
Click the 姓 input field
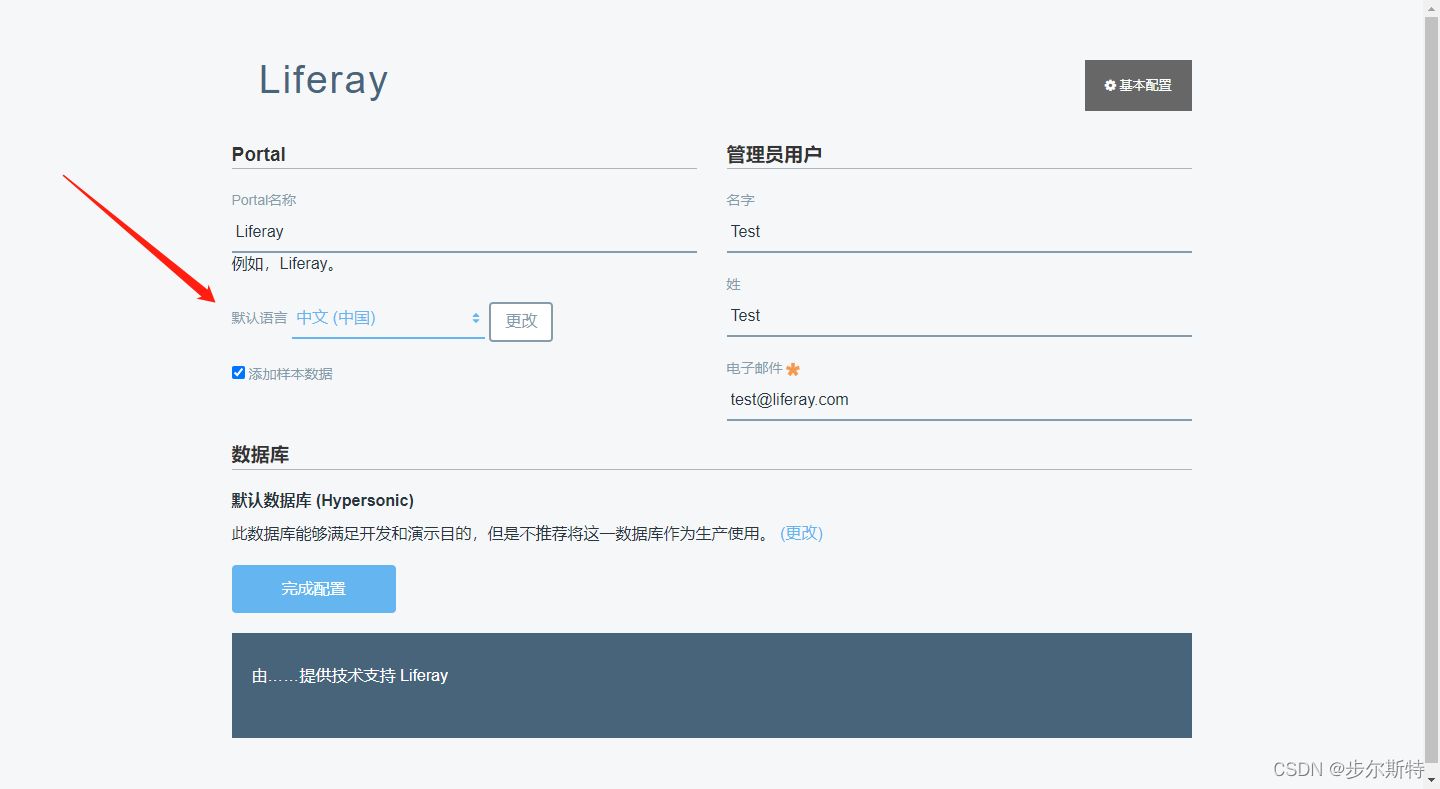point(959,315)
